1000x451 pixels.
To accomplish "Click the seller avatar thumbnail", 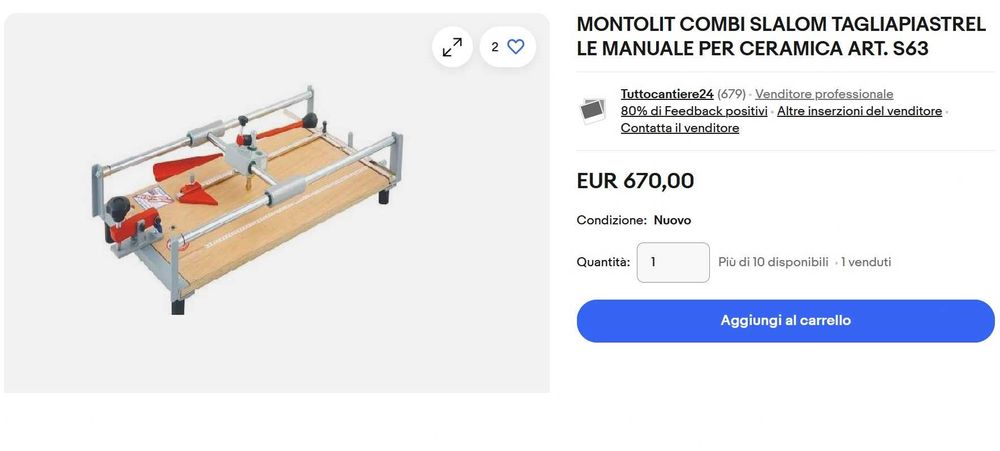I will tap(593, 110).
